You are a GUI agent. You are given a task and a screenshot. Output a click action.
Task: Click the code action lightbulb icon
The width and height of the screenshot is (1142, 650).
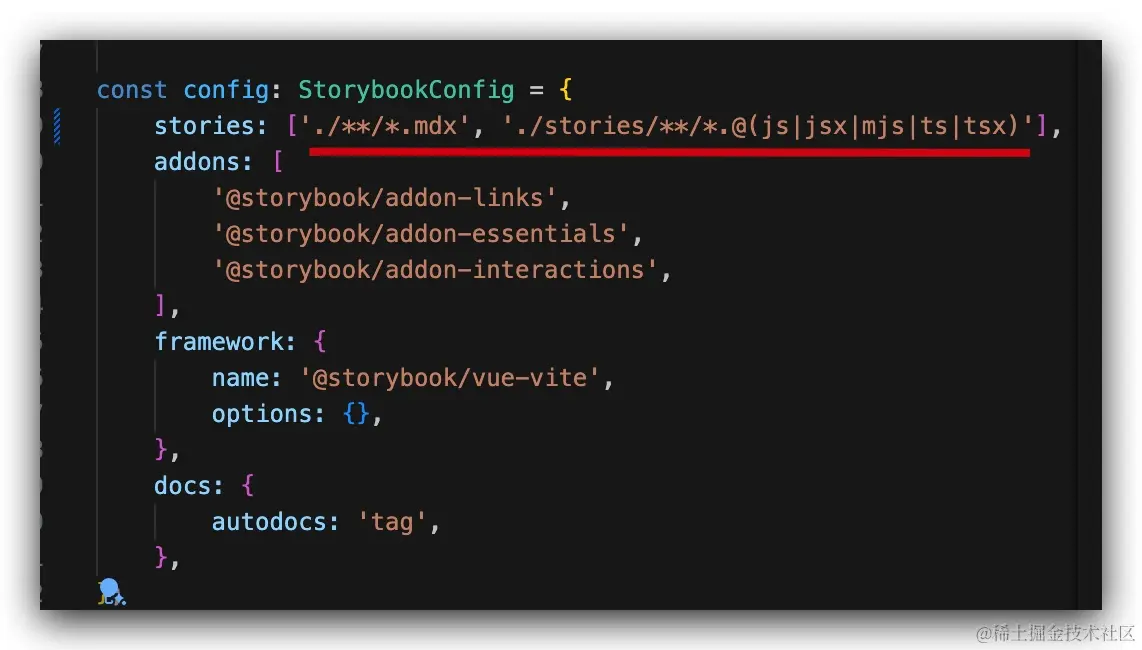111,591
